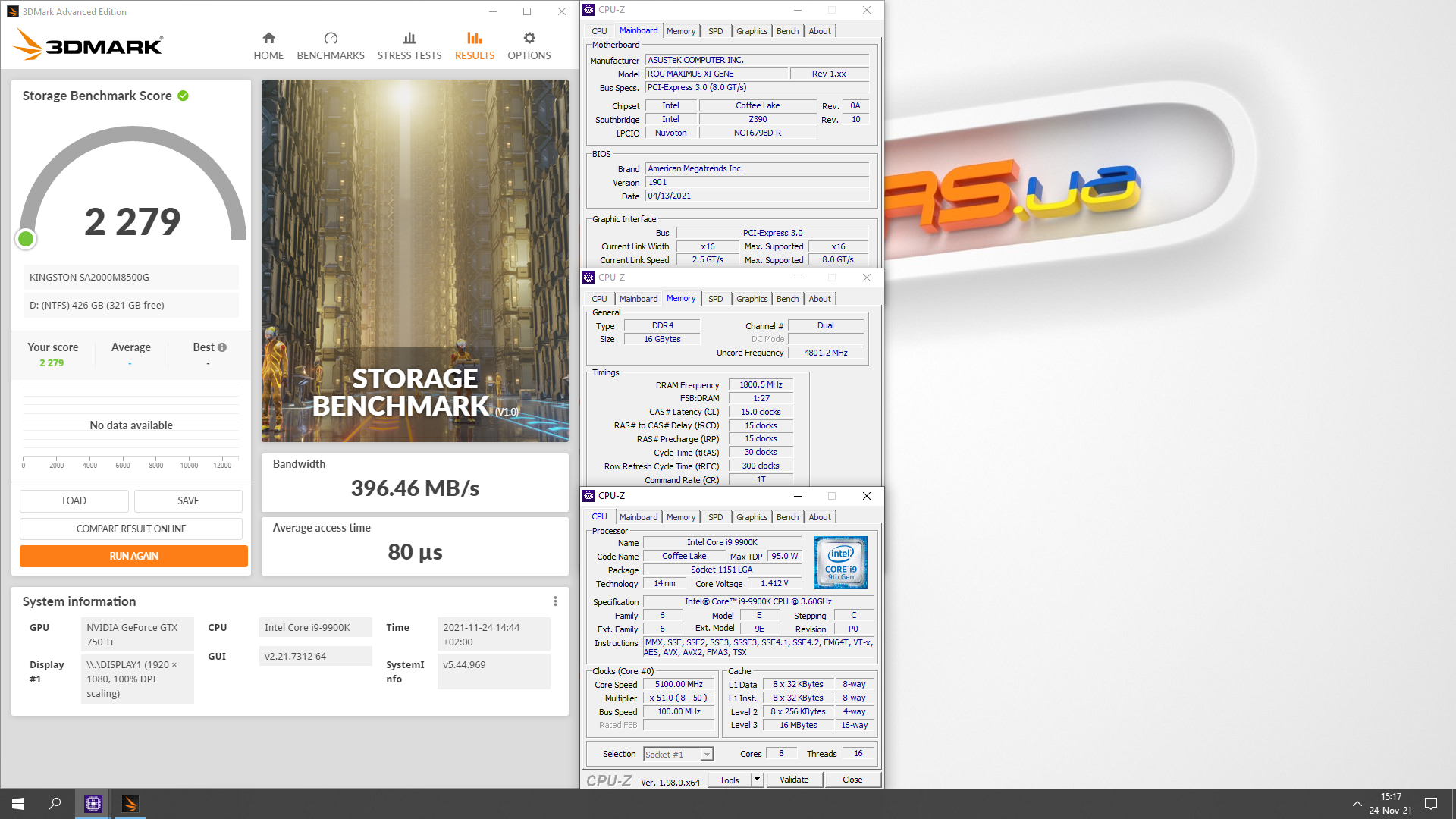Open Graphics tab in top CPU-Z window
This screenshot has height=819, width=1456.
pyautogui.click(x=752, y=31)
